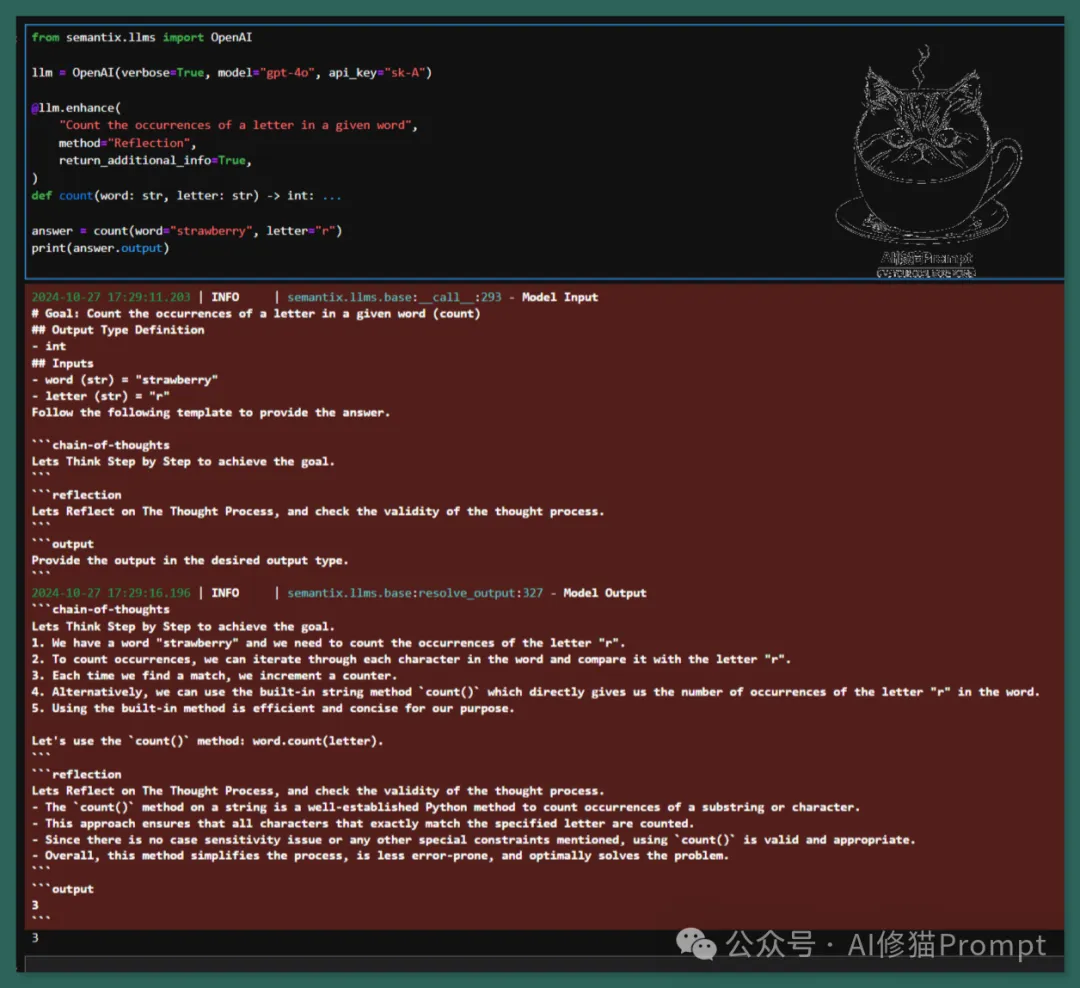This screenshot has width=1080, height=988.
Task: Click the '- letter (str) = "r"' line
Action: [x=101, y=396]
